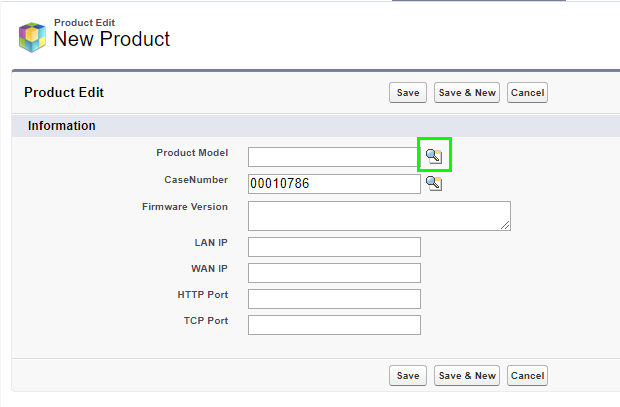Screen dimensions: 620x407
Task: Click the top Save button
Action: click(408, 93)
